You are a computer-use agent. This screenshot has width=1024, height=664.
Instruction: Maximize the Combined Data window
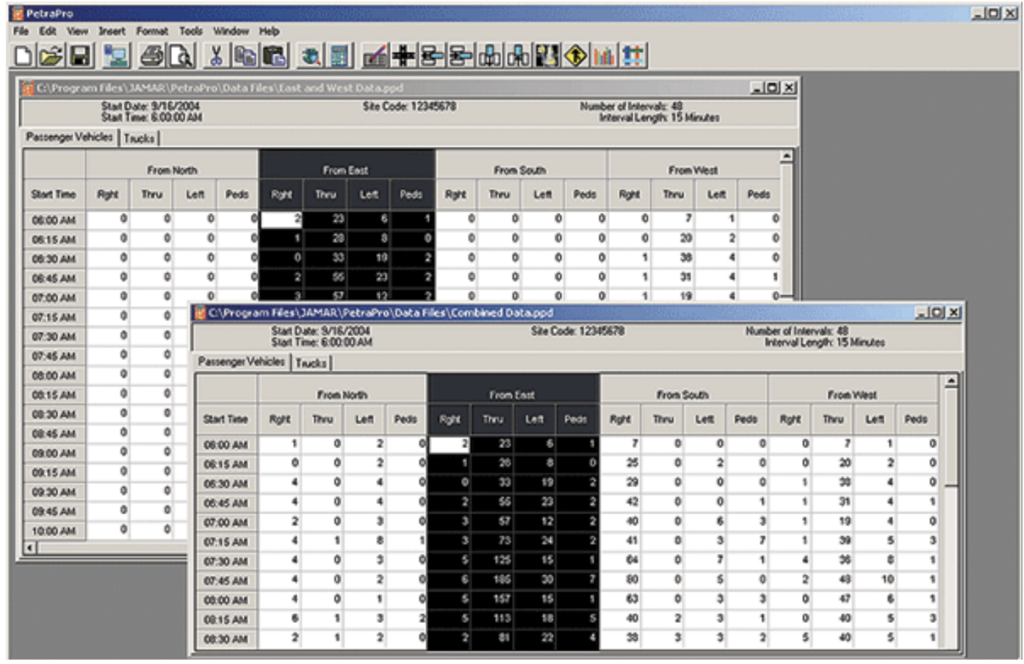[x=938, y=313]
